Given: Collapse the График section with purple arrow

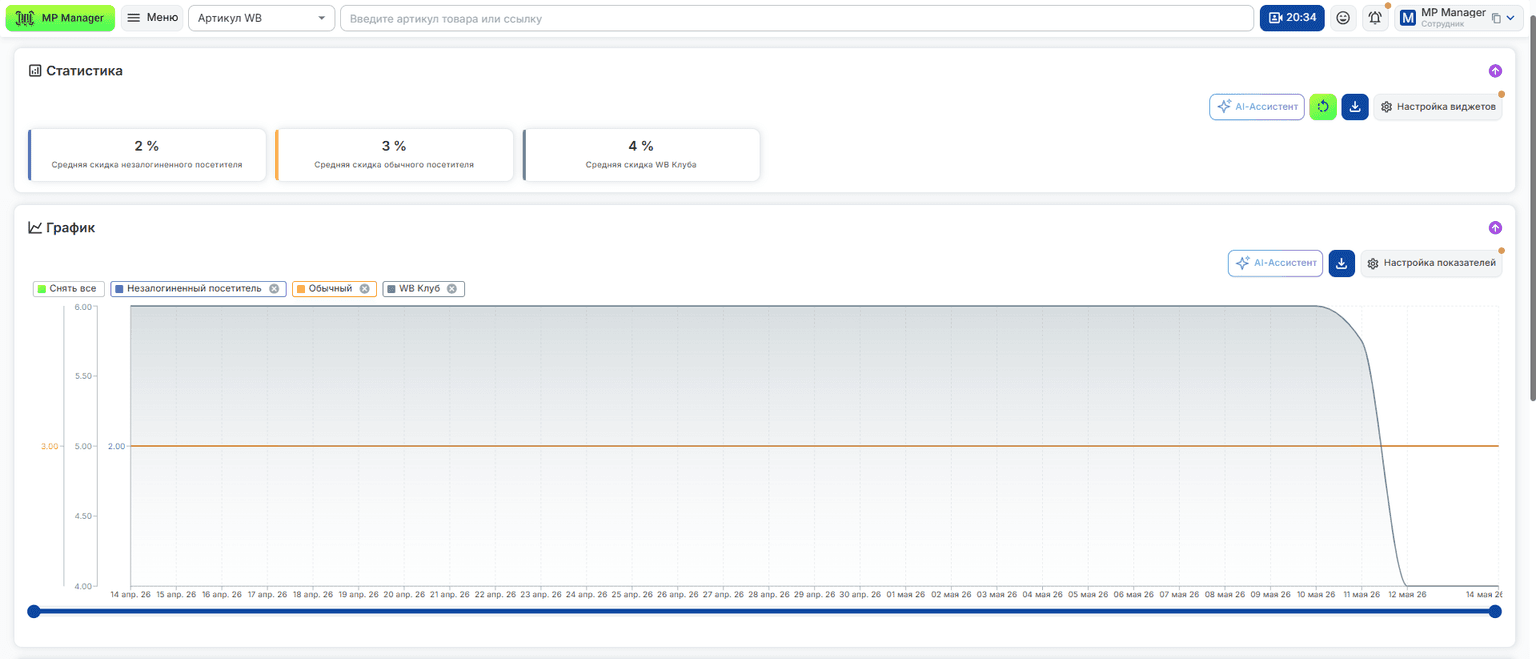Looking at the screenshot, I should (x=1495, y=228).
